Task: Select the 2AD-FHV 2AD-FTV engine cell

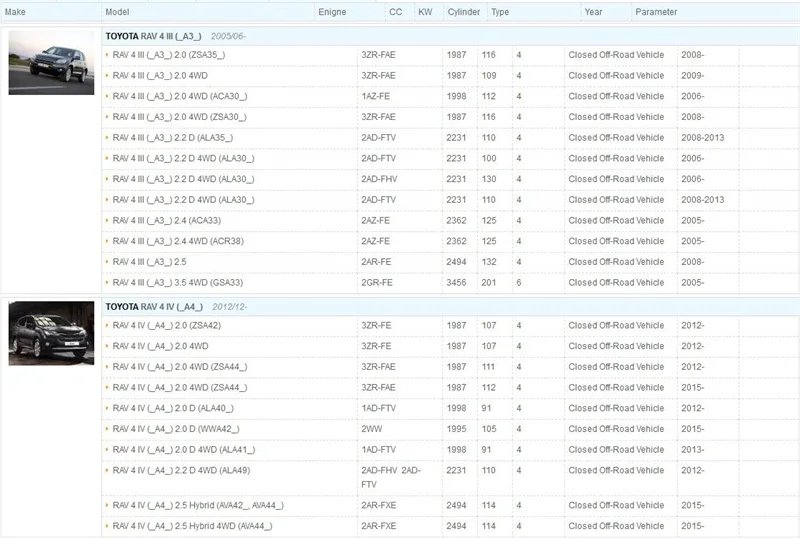Action: (x=391, y=477)
